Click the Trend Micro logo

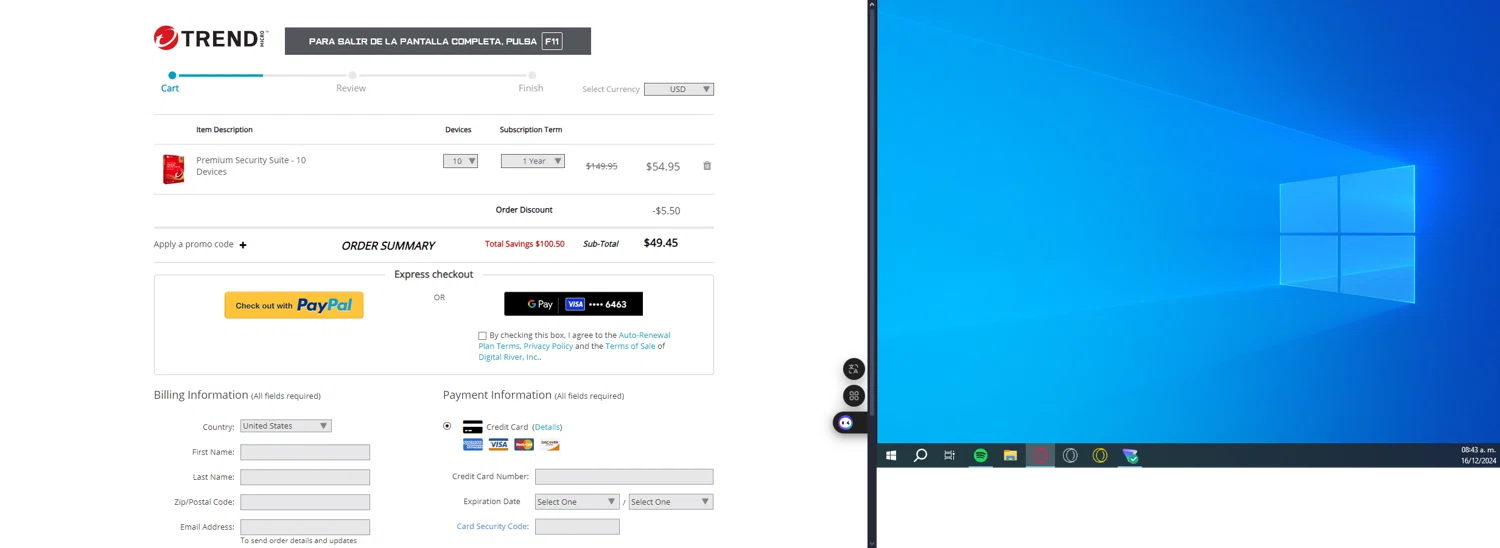[x=210, y=38]
